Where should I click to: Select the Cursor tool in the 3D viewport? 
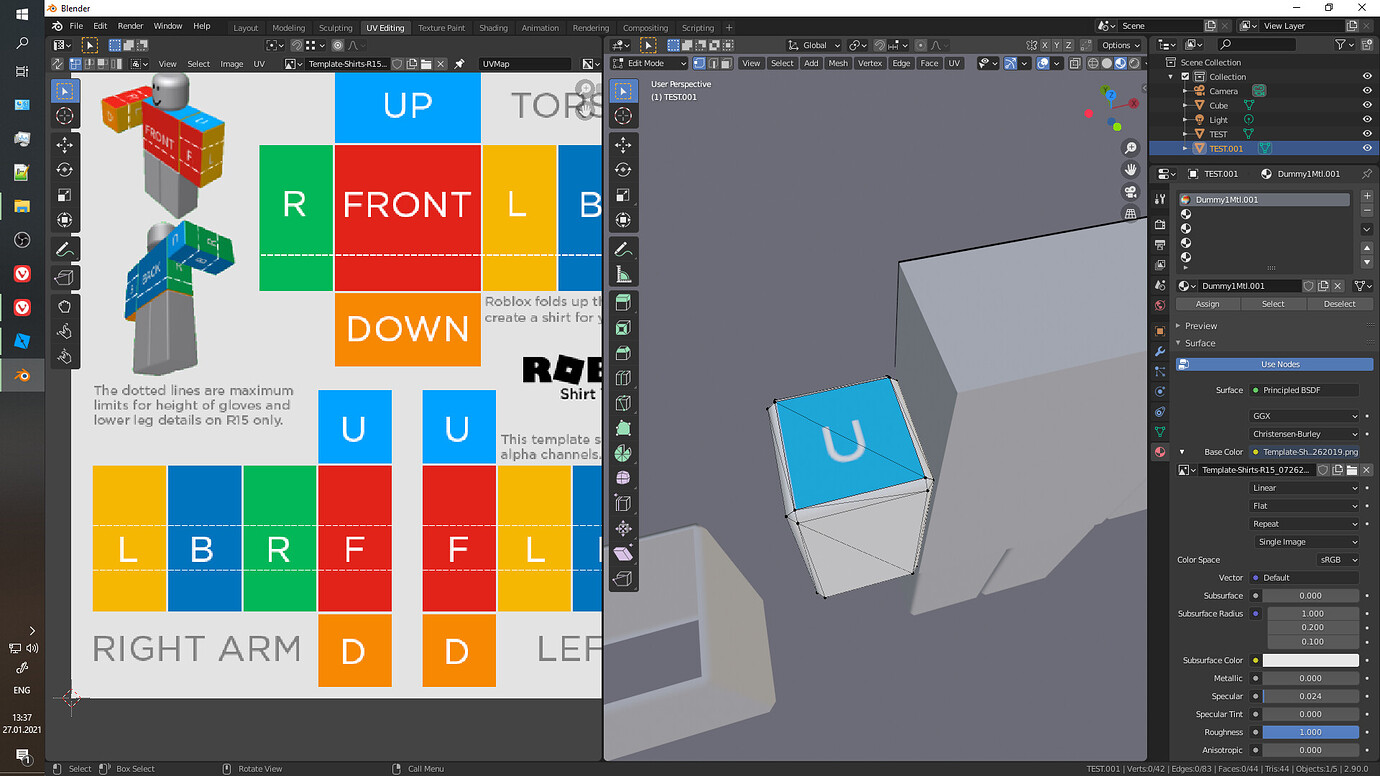[x=623, y=117]
